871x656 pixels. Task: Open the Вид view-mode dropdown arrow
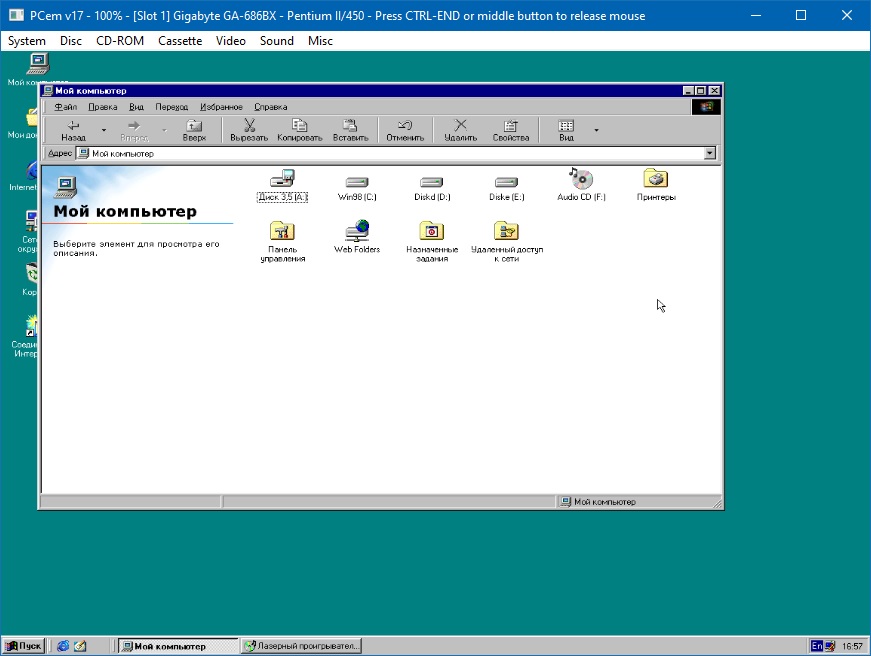596,130
